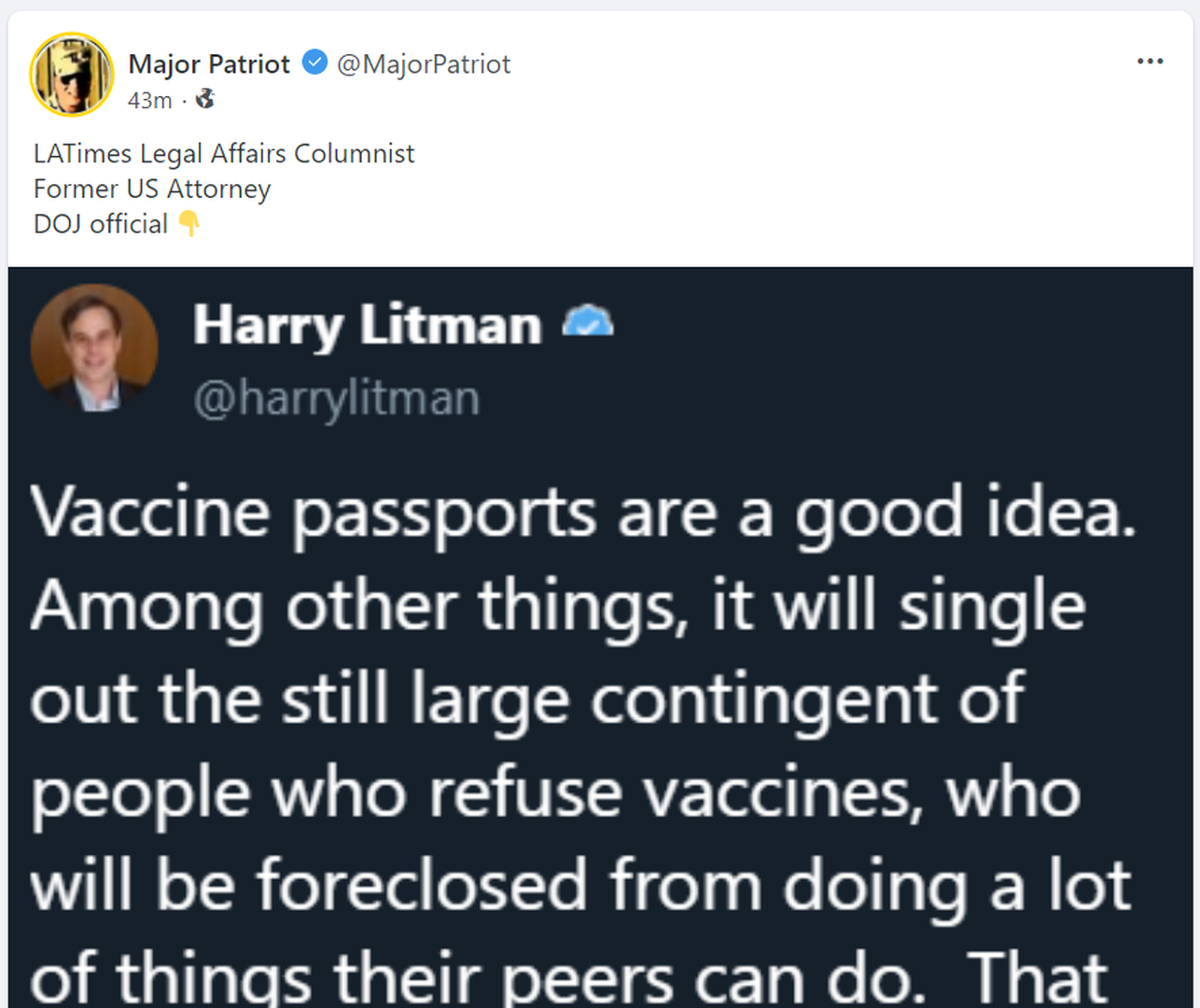The image size is (1200, 1008).
Task: Click the "out the still large contingent" line
Action: (x=527, y=699)
